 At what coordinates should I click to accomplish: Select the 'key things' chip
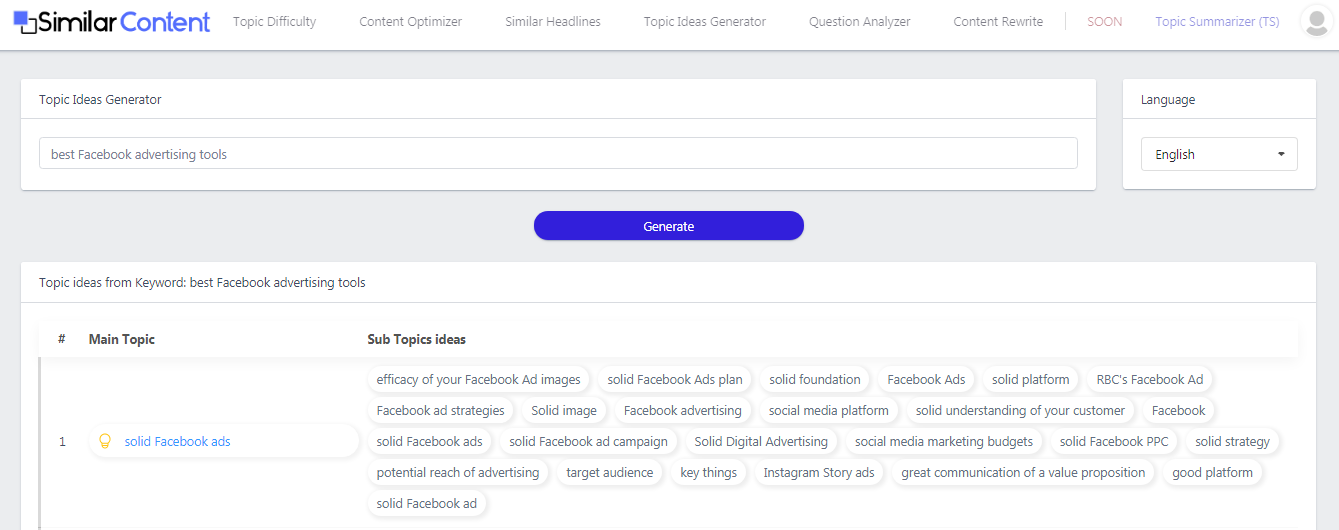tap(708, 472)
